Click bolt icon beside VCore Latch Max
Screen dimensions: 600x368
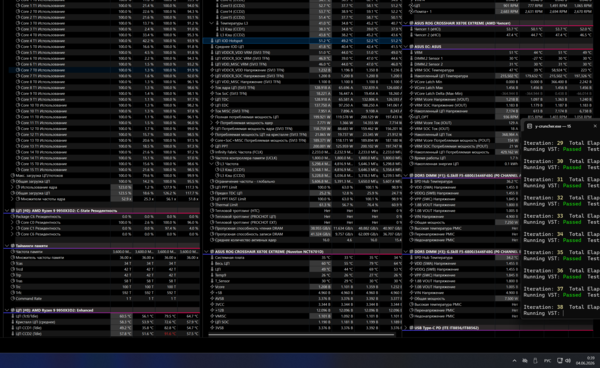[x=412, y=88]
